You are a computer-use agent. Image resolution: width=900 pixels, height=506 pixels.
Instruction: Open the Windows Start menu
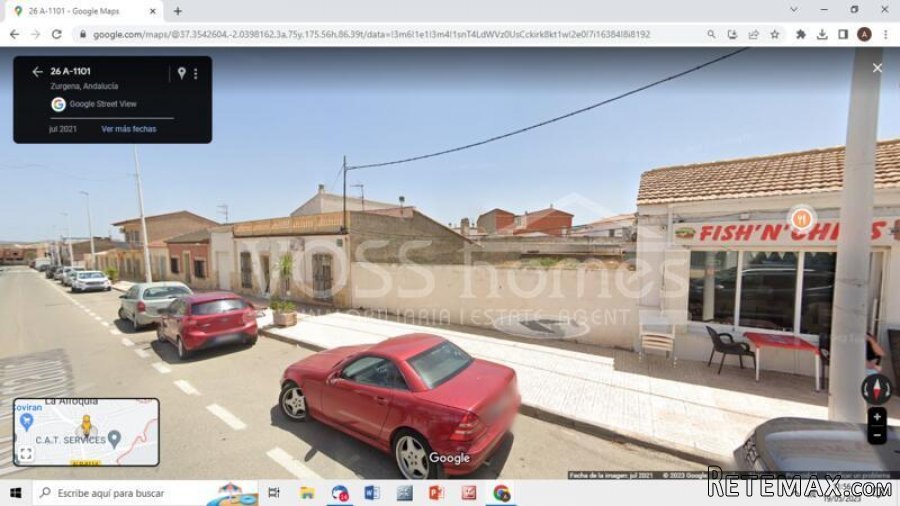[16, 493]
